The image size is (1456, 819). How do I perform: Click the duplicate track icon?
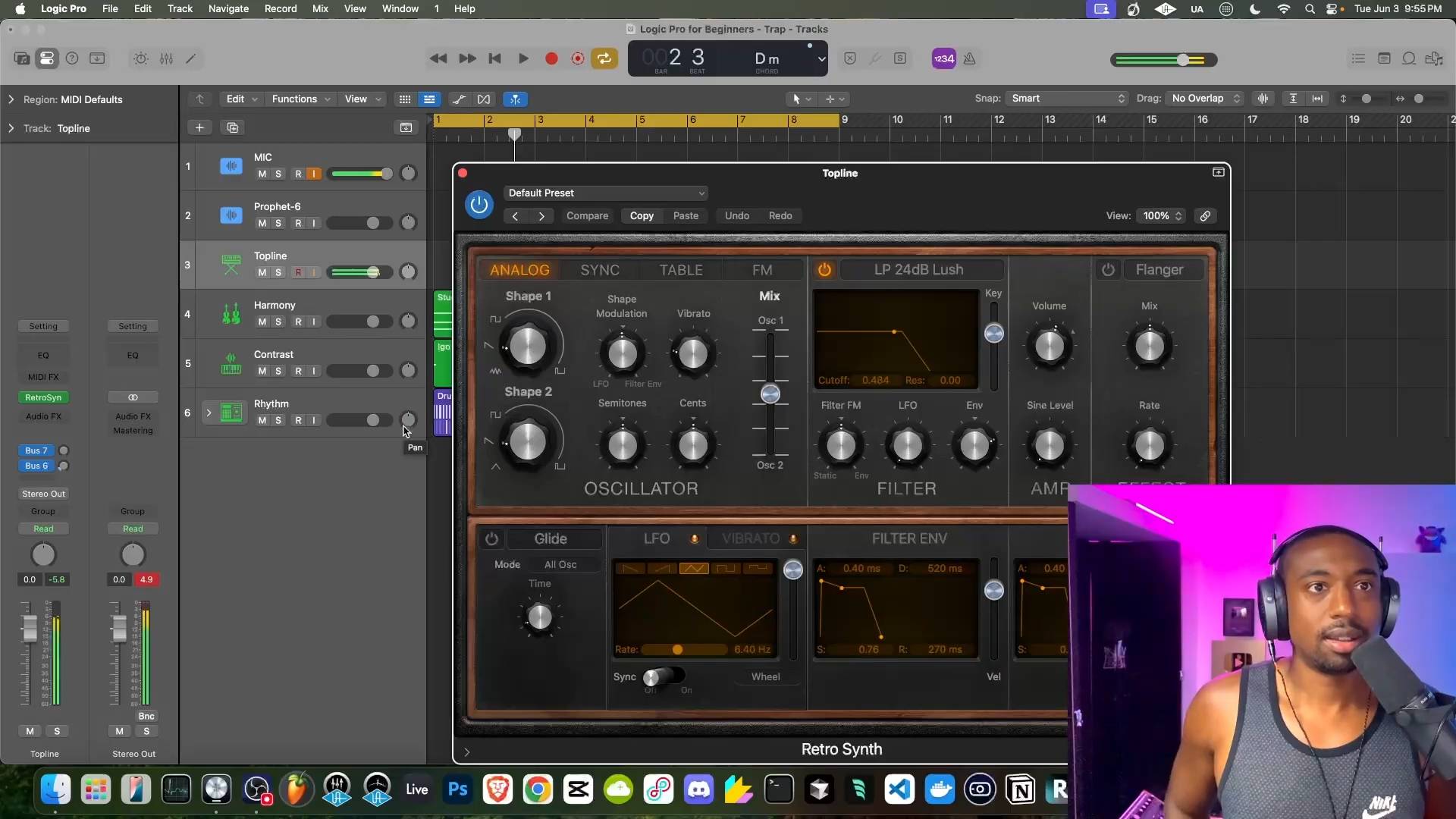[x=233, y=127]
